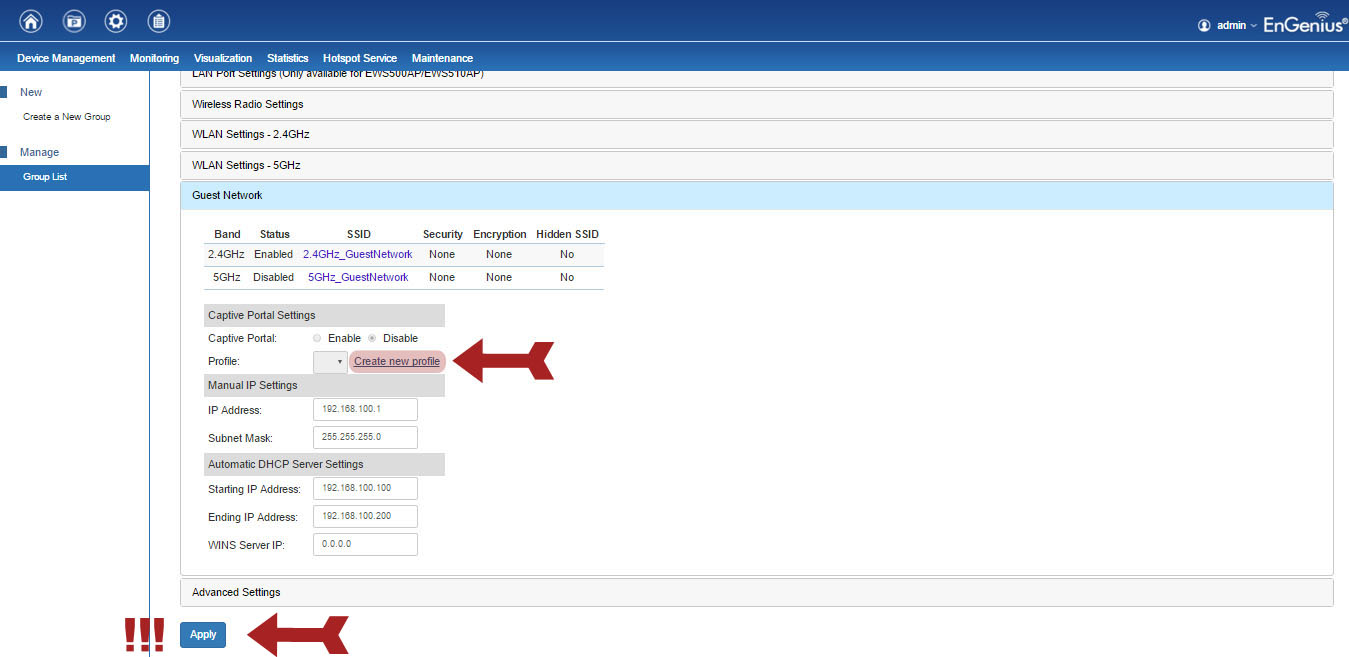The image size is (1349, 657).
Task: Open the 2.4GHz_GuestNetwork SSID link
Action: pos(357,254)
